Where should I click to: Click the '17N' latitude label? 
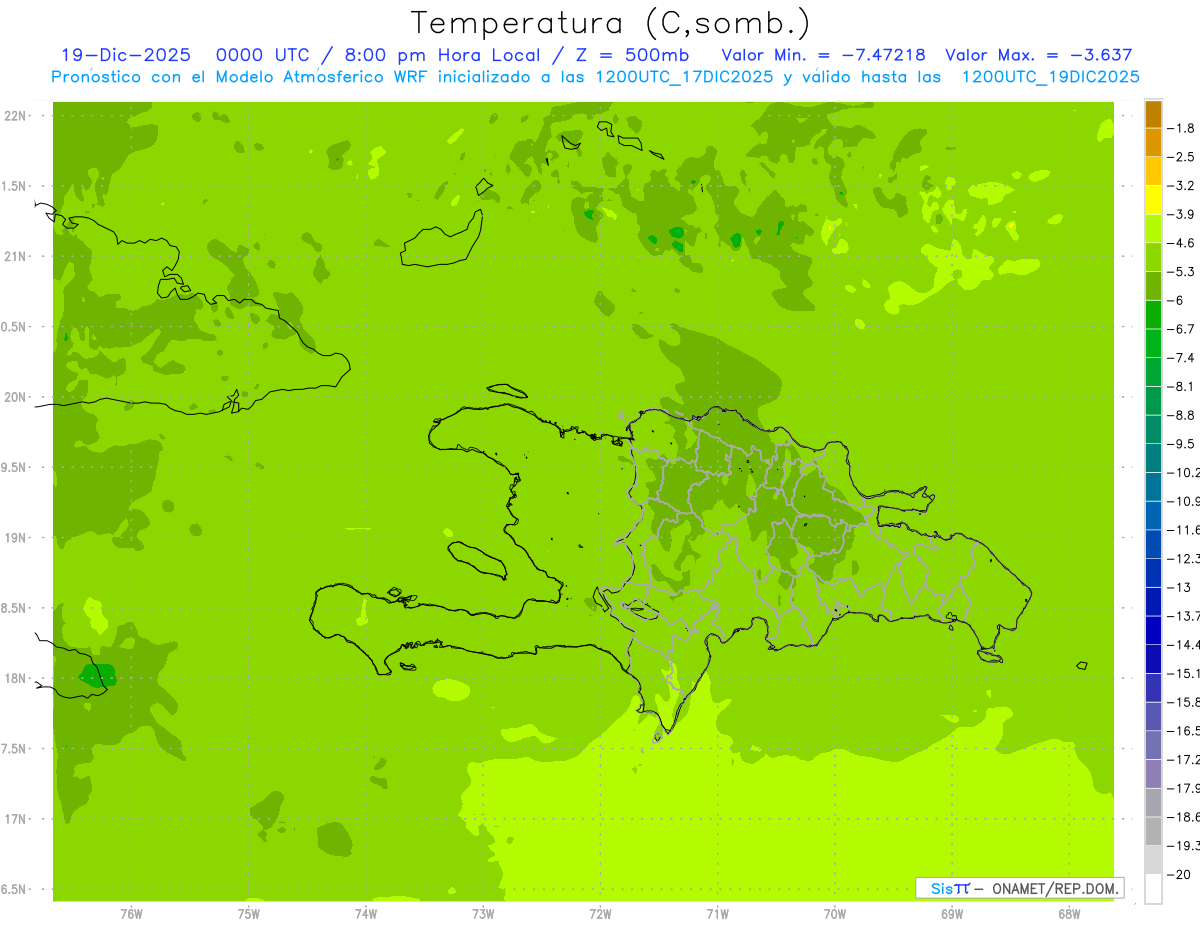click(x=15, y=819)
